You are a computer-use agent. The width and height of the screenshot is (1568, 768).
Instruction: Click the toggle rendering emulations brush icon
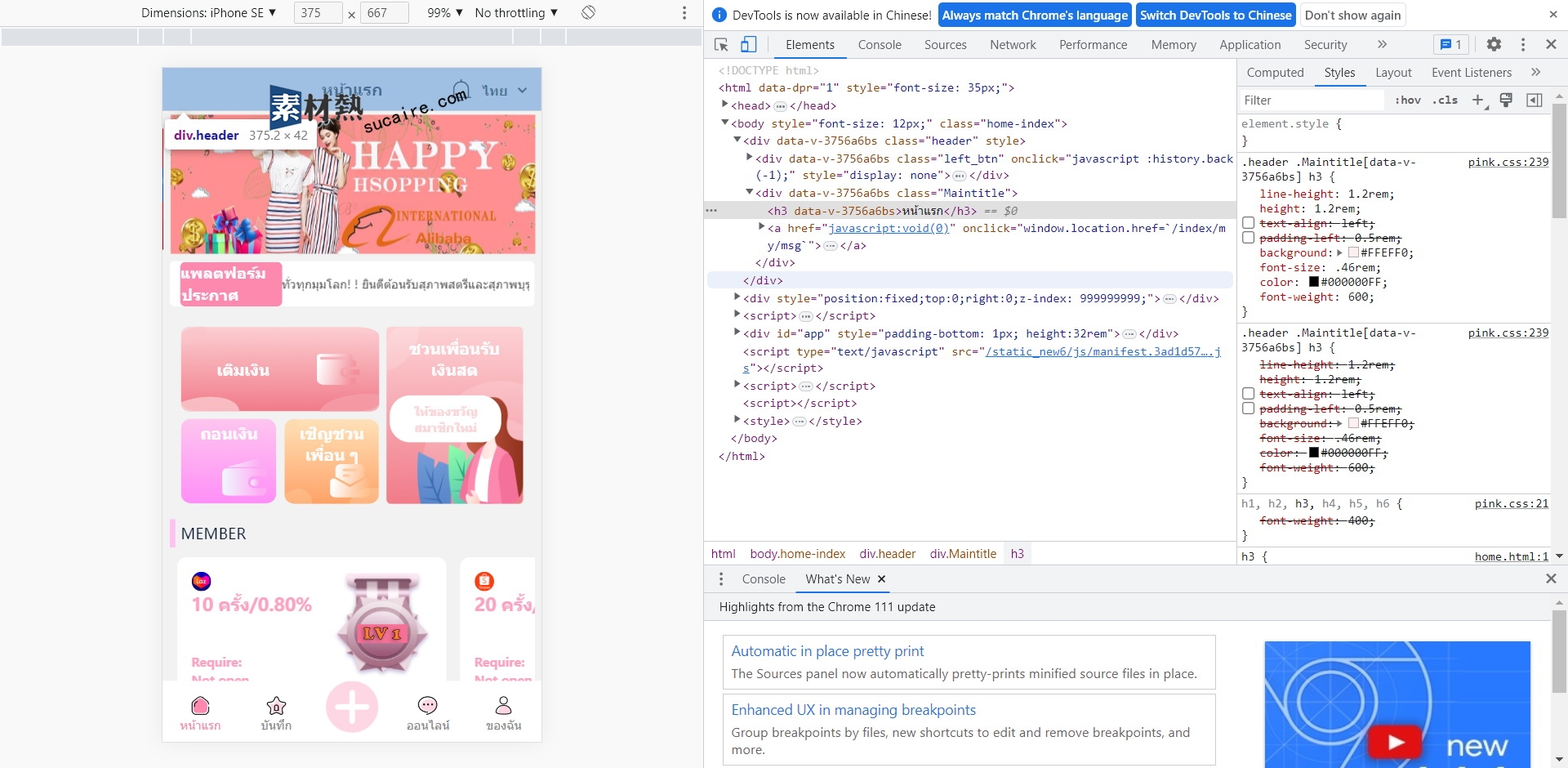click(1506, 100)
